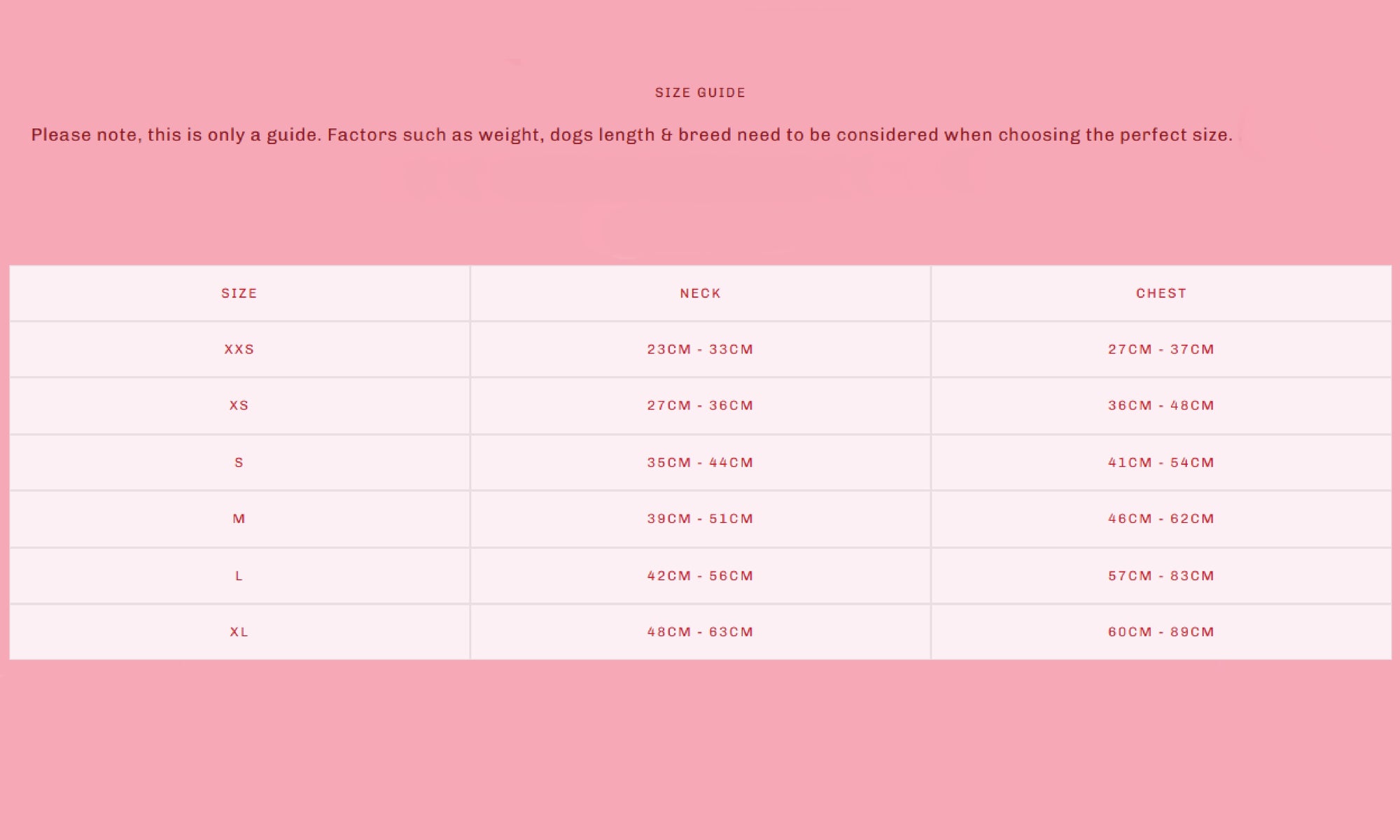Click neck measurement 23CM - 33CM
Screen dimensions: 1400x840
(x=700, y=349)
